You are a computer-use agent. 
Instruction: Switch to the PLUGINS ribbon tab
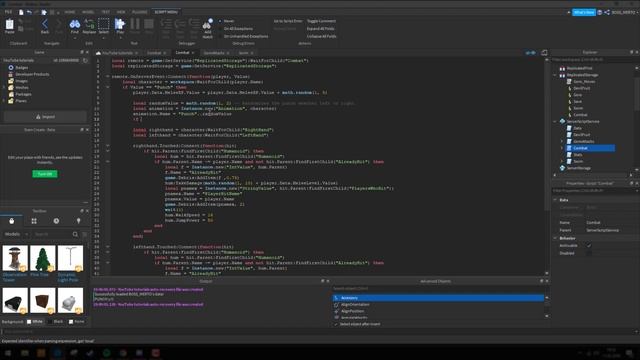(x=140, y=12)
